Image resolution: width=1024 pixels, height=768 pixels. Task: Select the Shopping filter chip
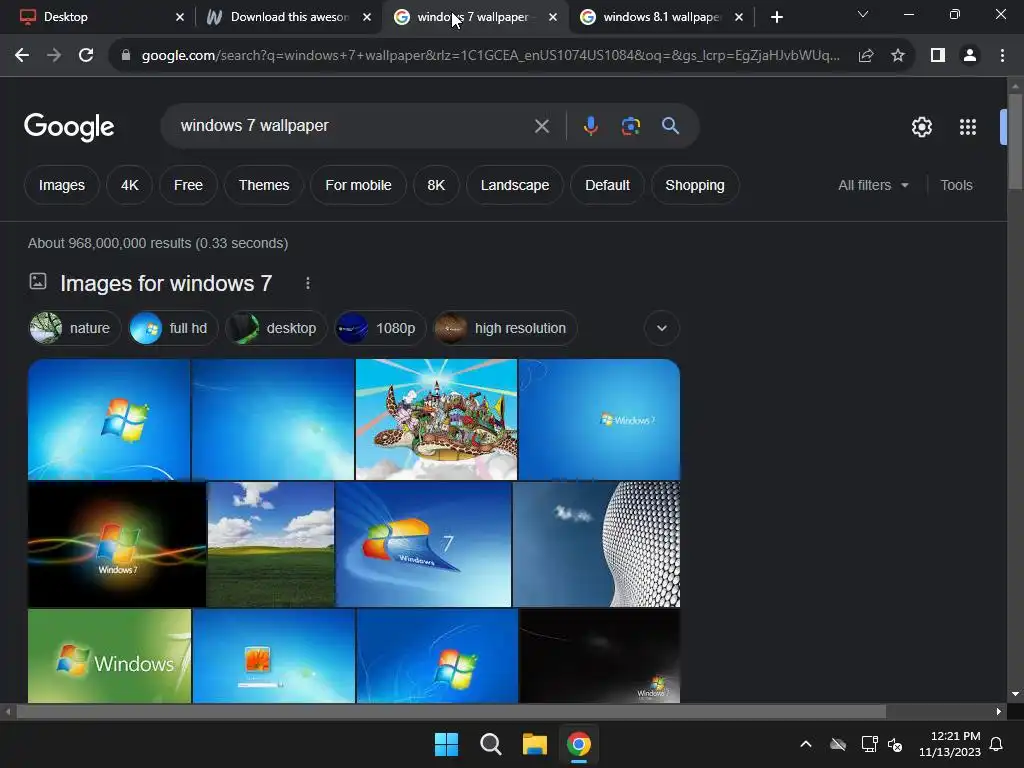pos(695,185)
